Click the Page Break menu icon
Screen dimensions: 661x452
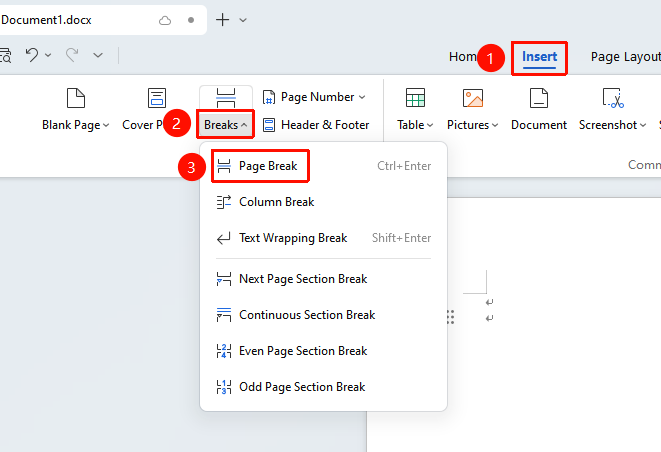[224, 166]
